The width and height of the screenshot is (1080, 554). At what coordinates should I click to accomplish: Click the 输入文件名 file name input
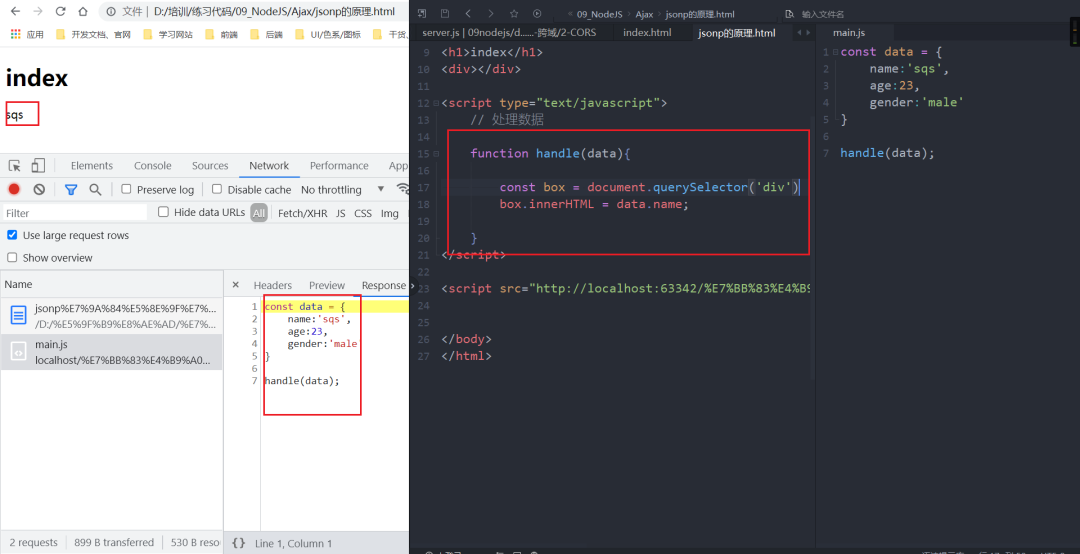click(822, 14)
